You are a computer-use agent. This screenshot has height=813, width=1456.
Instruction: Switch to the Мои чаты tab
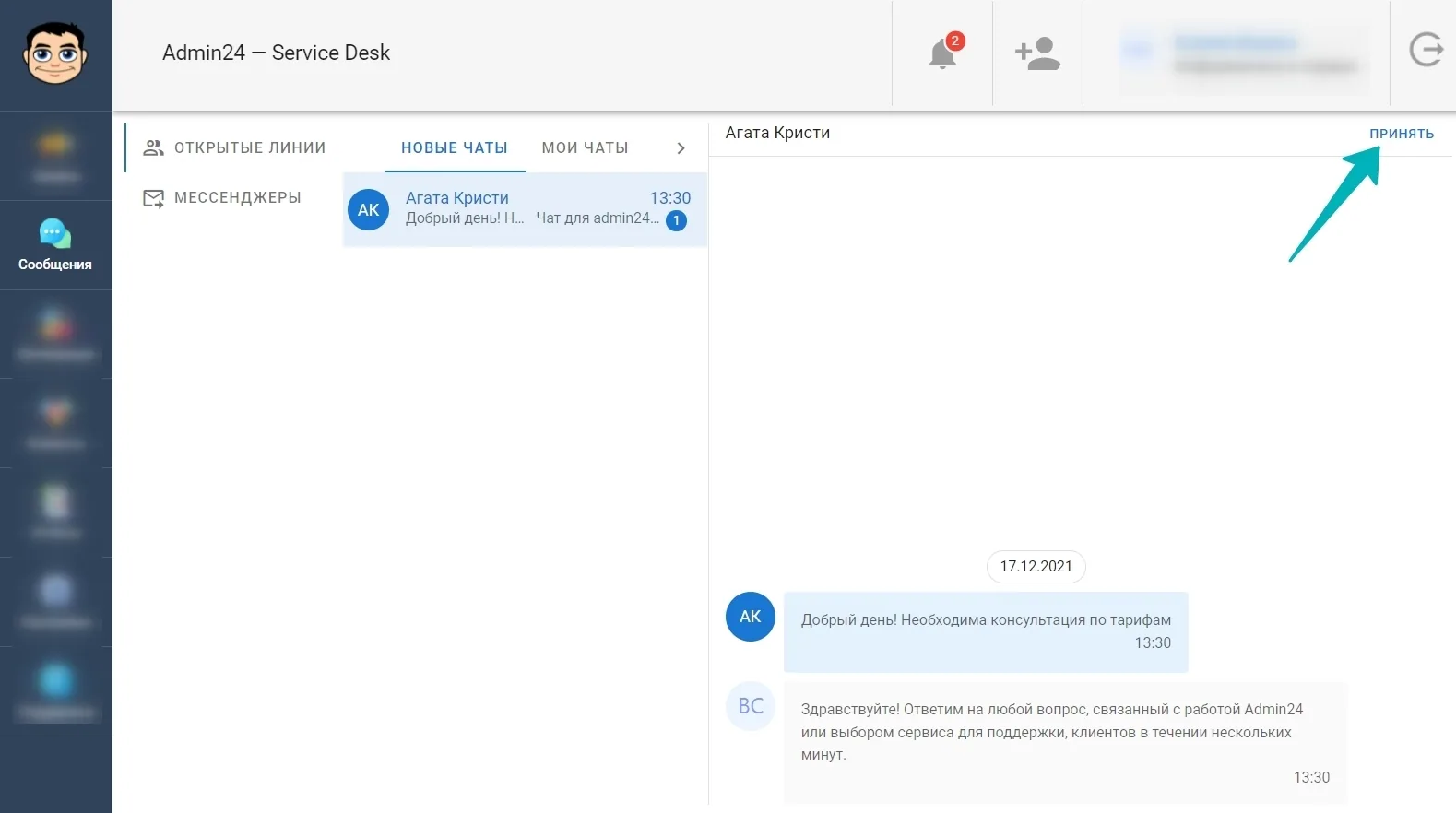[586, 147]
